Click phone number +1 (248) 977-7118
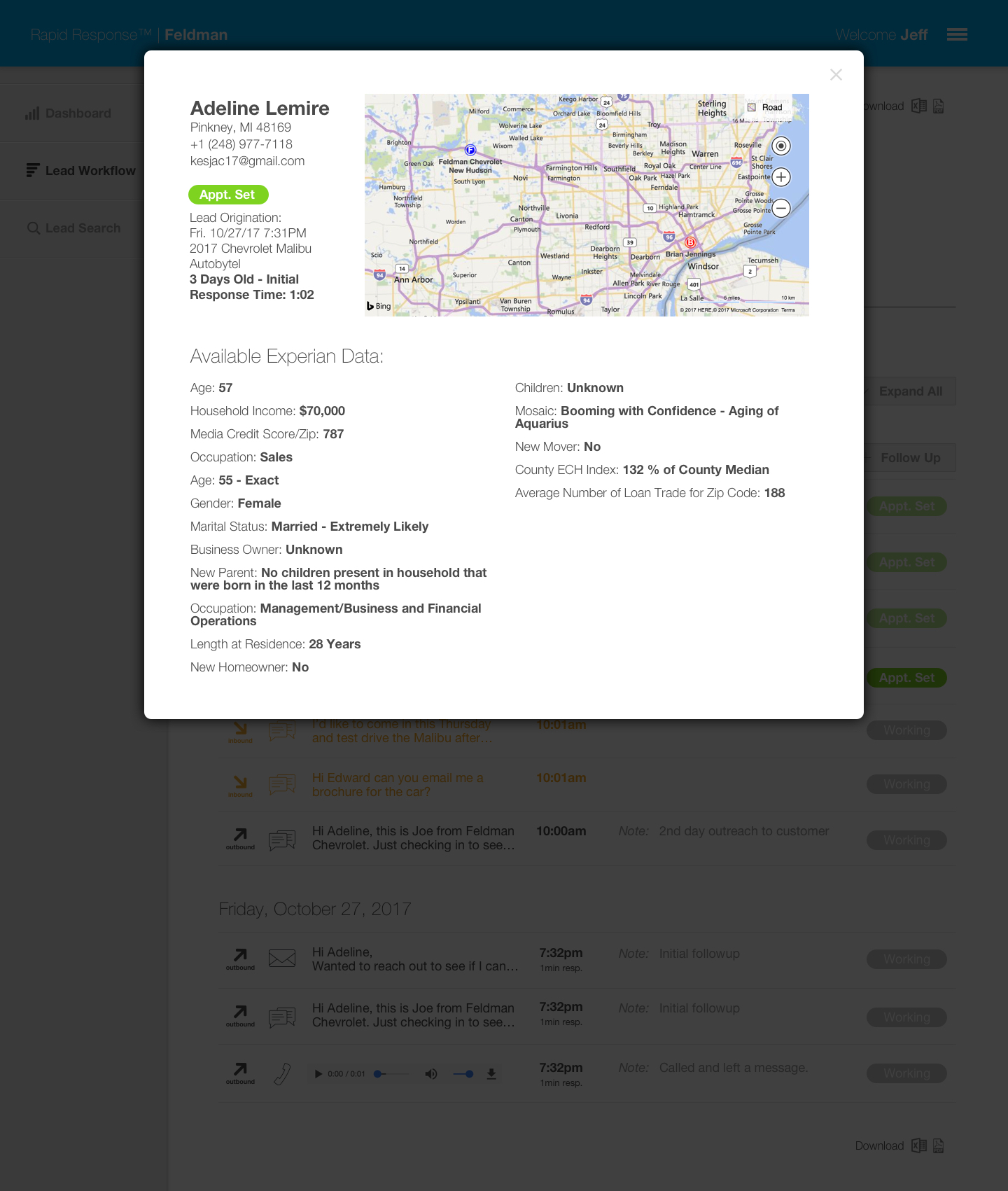The height and width of the screenshot is (1191, 1008). pos(241,144)
